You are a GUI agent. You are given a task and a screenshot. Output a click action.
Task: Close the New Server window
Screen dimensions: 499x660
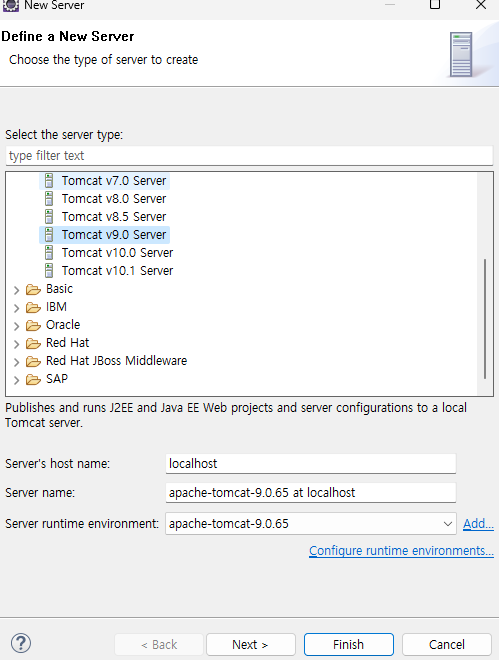(x=481, y=5)
